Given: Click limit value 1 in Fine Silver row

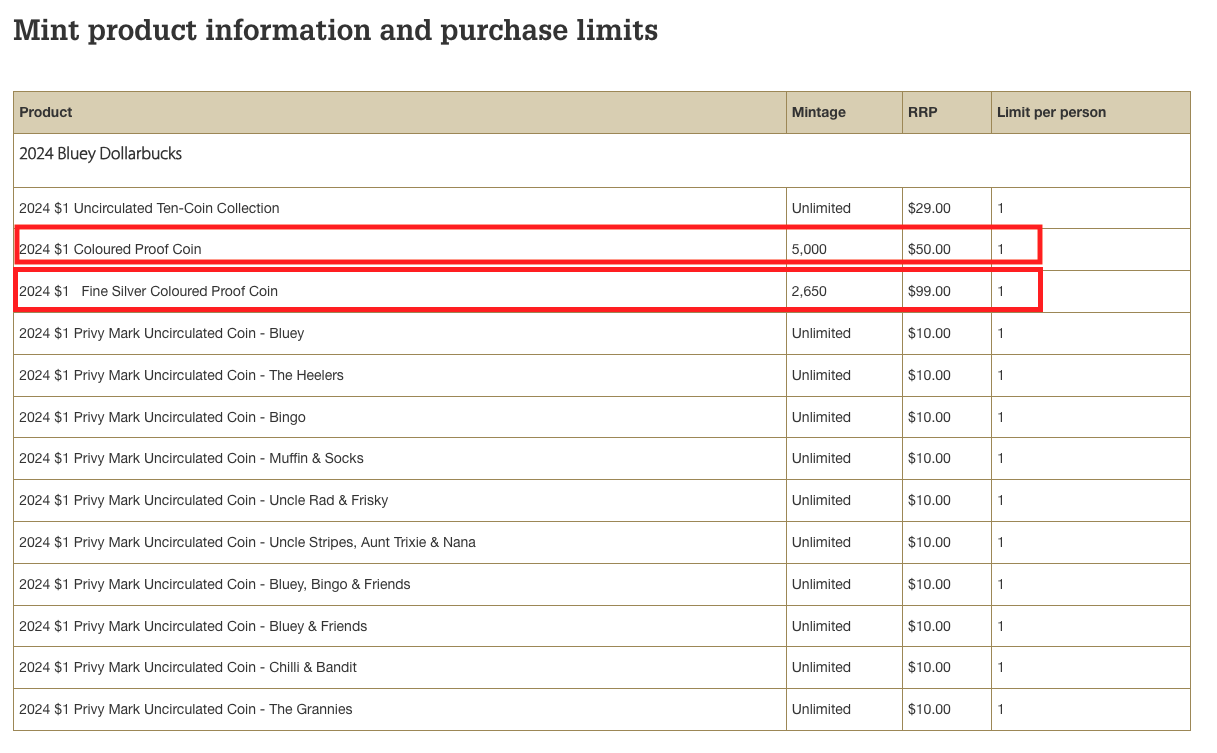Looking at the screenshot, I should (x=1001, y=291).
